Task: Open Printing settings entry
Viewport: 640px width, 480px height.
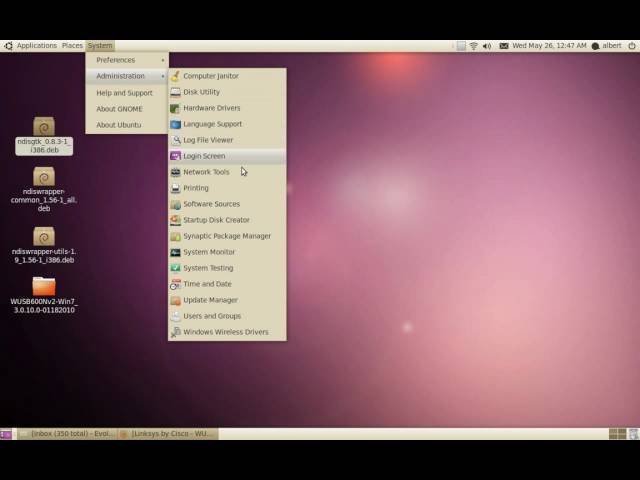Action: pos(227,188)
